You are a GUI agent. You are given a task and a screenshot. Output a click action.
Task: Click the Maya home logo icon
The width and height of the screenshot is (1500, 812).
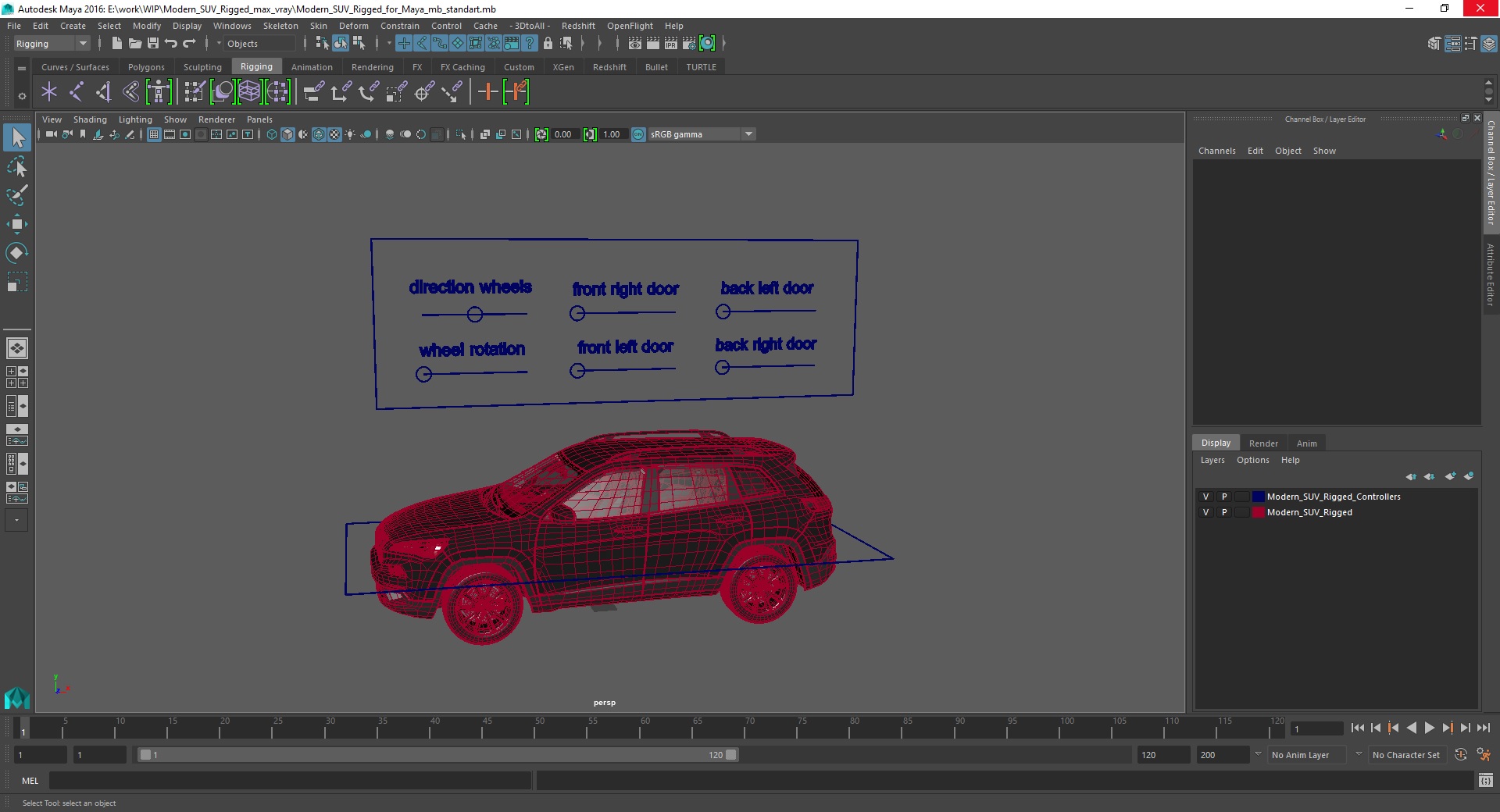coord(17,697)
